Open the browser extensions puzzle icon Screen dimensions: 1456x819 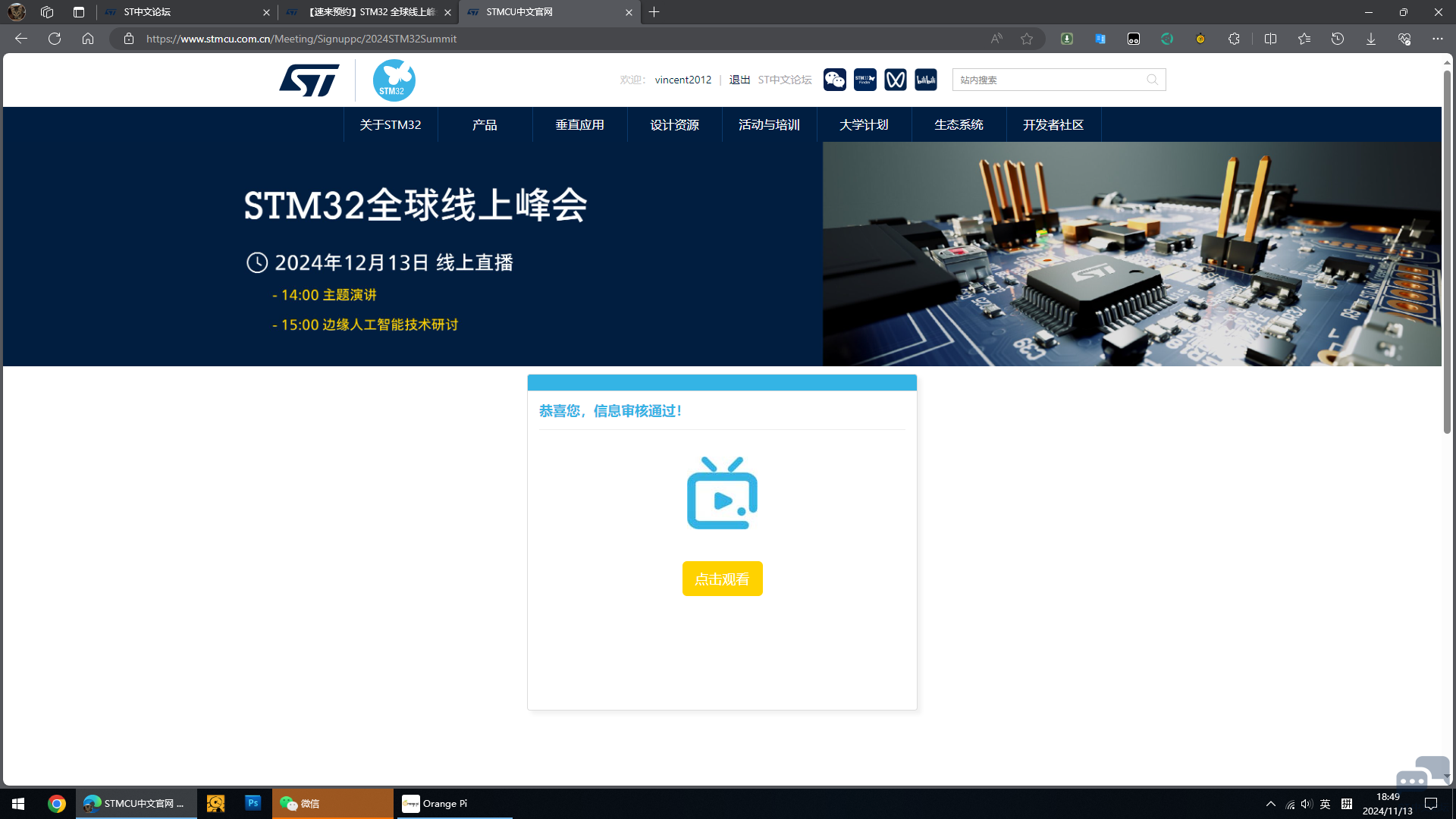click(x=1234, y=39)
